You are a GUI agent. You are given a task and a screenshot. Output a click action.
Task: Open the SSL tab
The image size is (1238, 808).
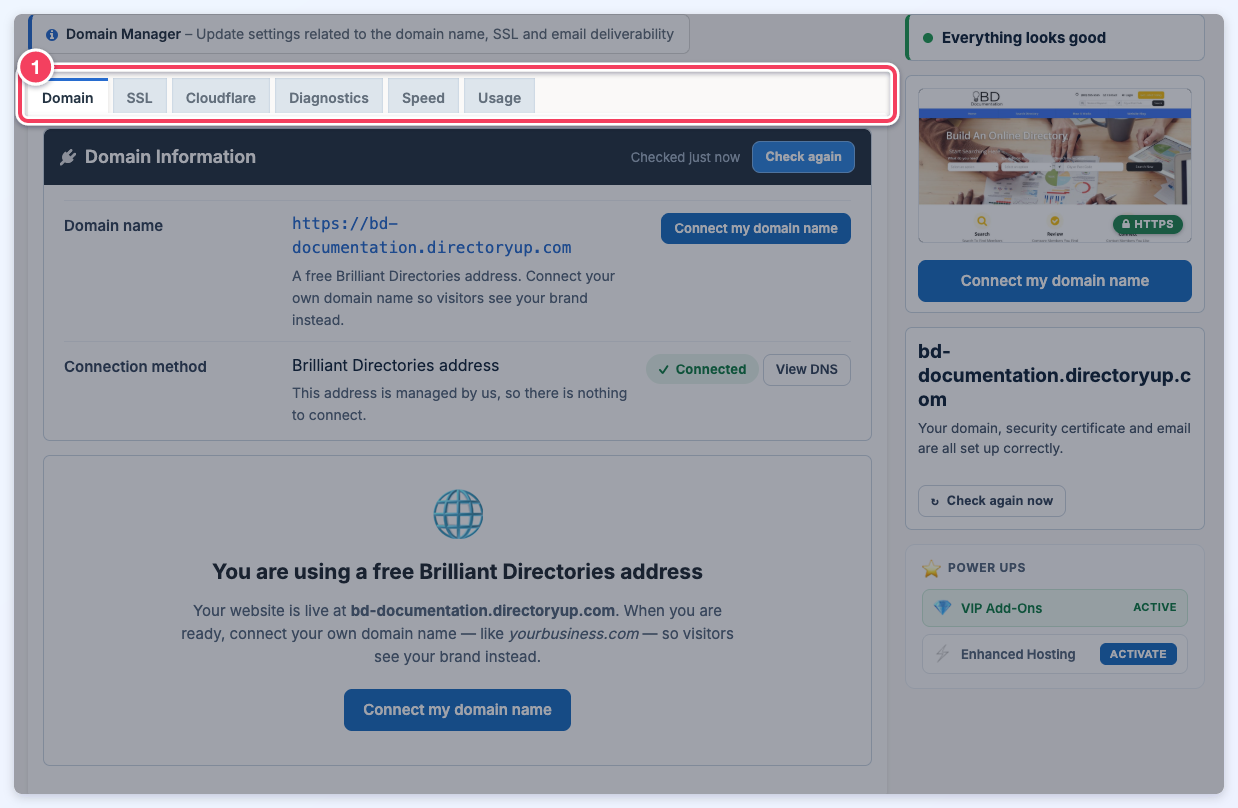click(x=139, y=97)
